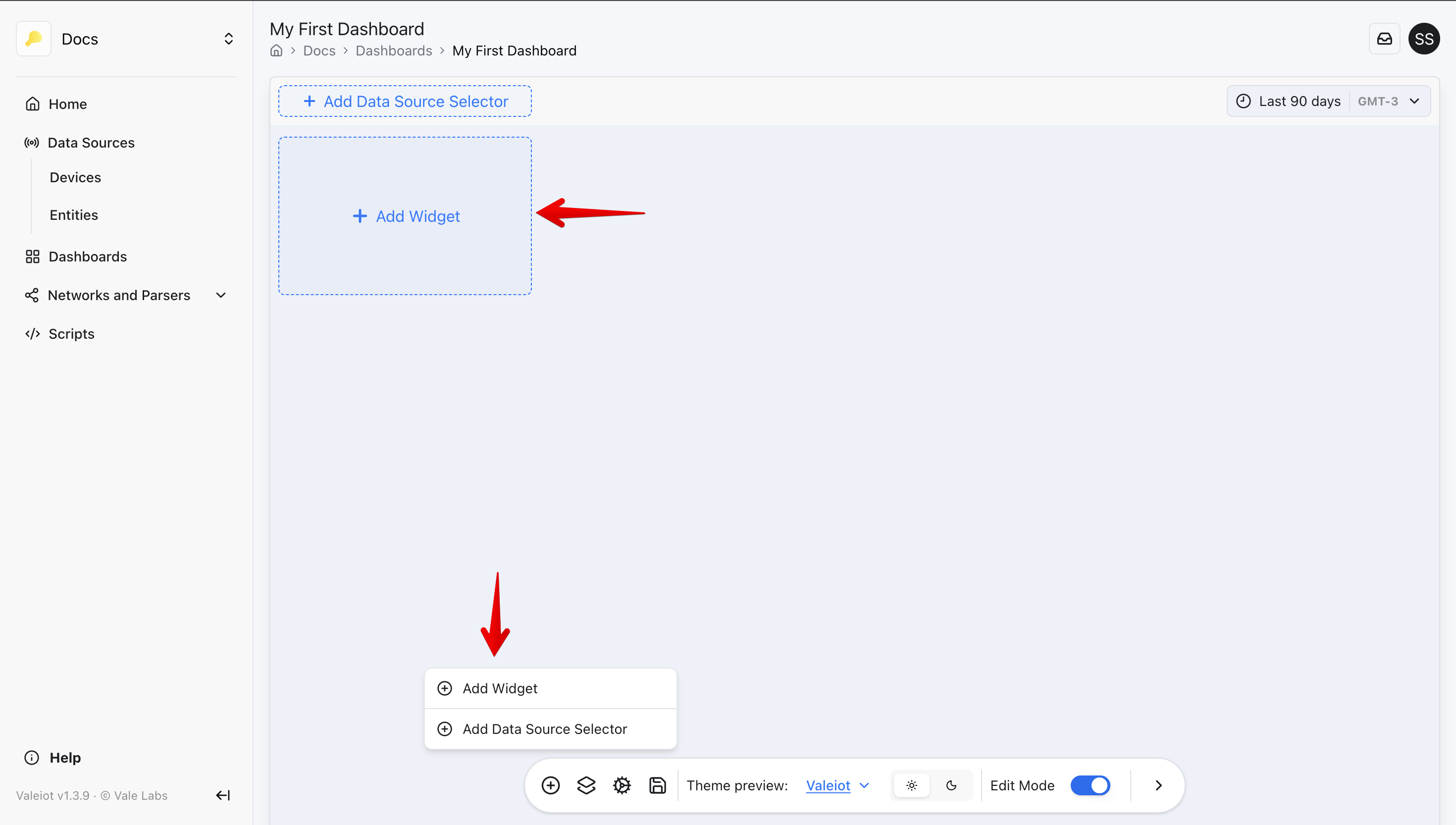1456x825 pixels.
Task: Click the layers icon in bottom toolbar
Action: pyautogui.click(x=586, y=785)
